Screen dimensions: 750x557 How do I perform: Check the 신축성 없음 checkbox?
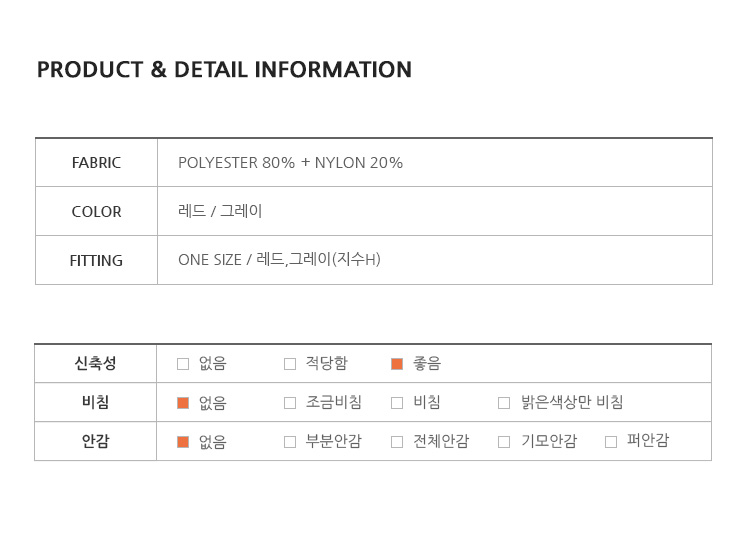(x=183, y=364)
